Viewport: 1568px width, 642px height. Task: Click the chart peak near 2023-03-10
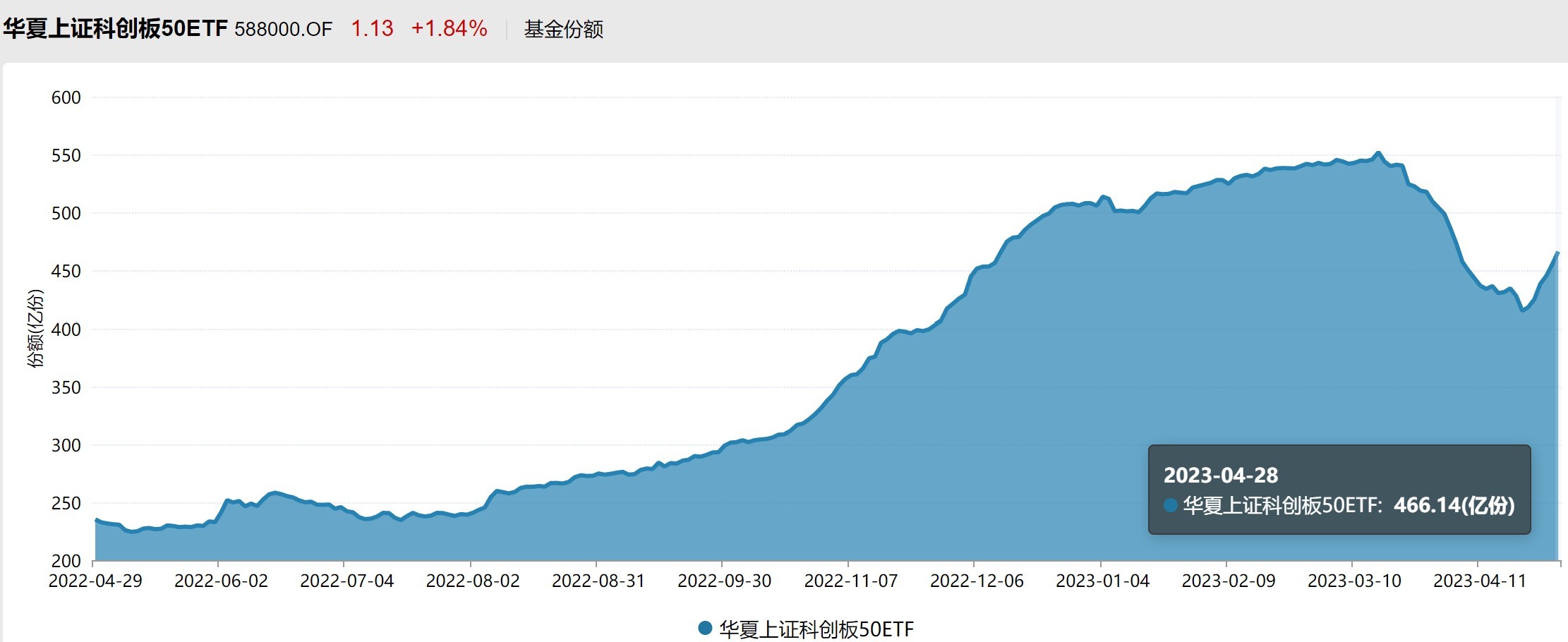[1378, 152]
